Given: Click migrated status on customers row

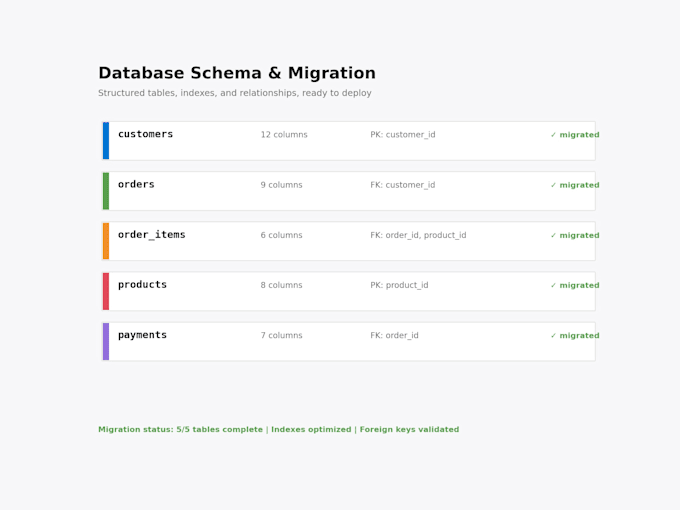Looking at the screenshot, I should (x=575, y=135).
